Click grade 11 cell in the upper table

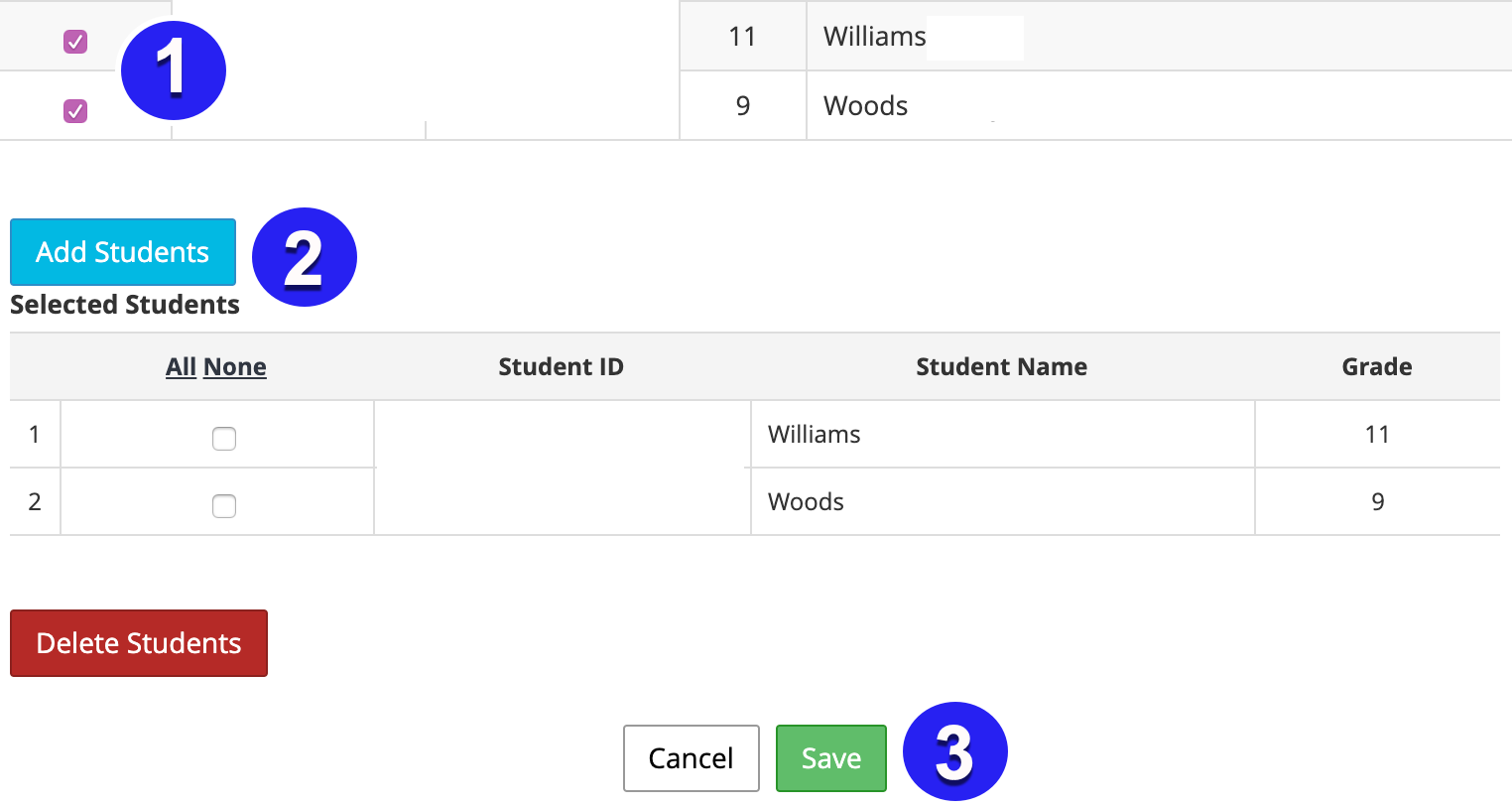[742, 37]
